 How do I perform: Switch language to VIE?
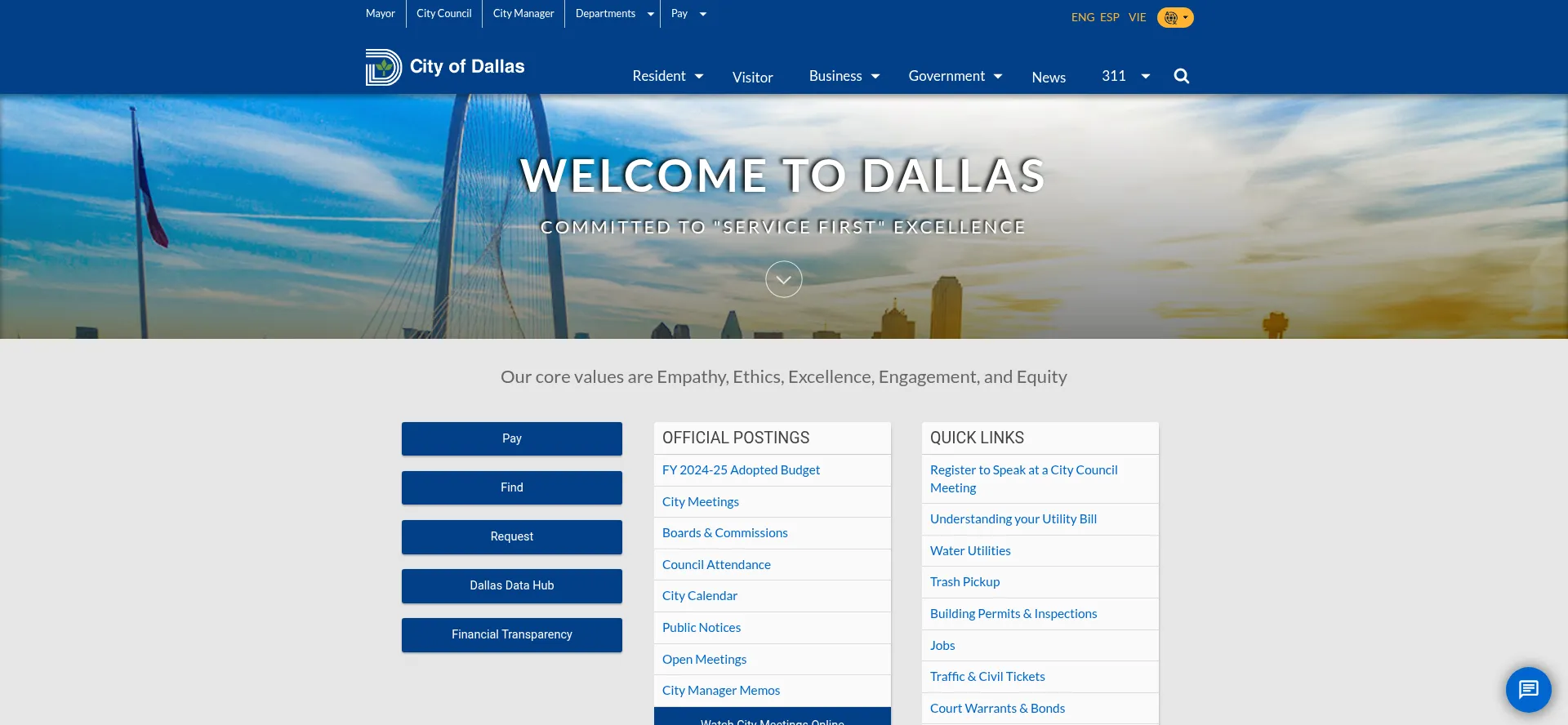pyautogui.click(x=1137, y=17)
